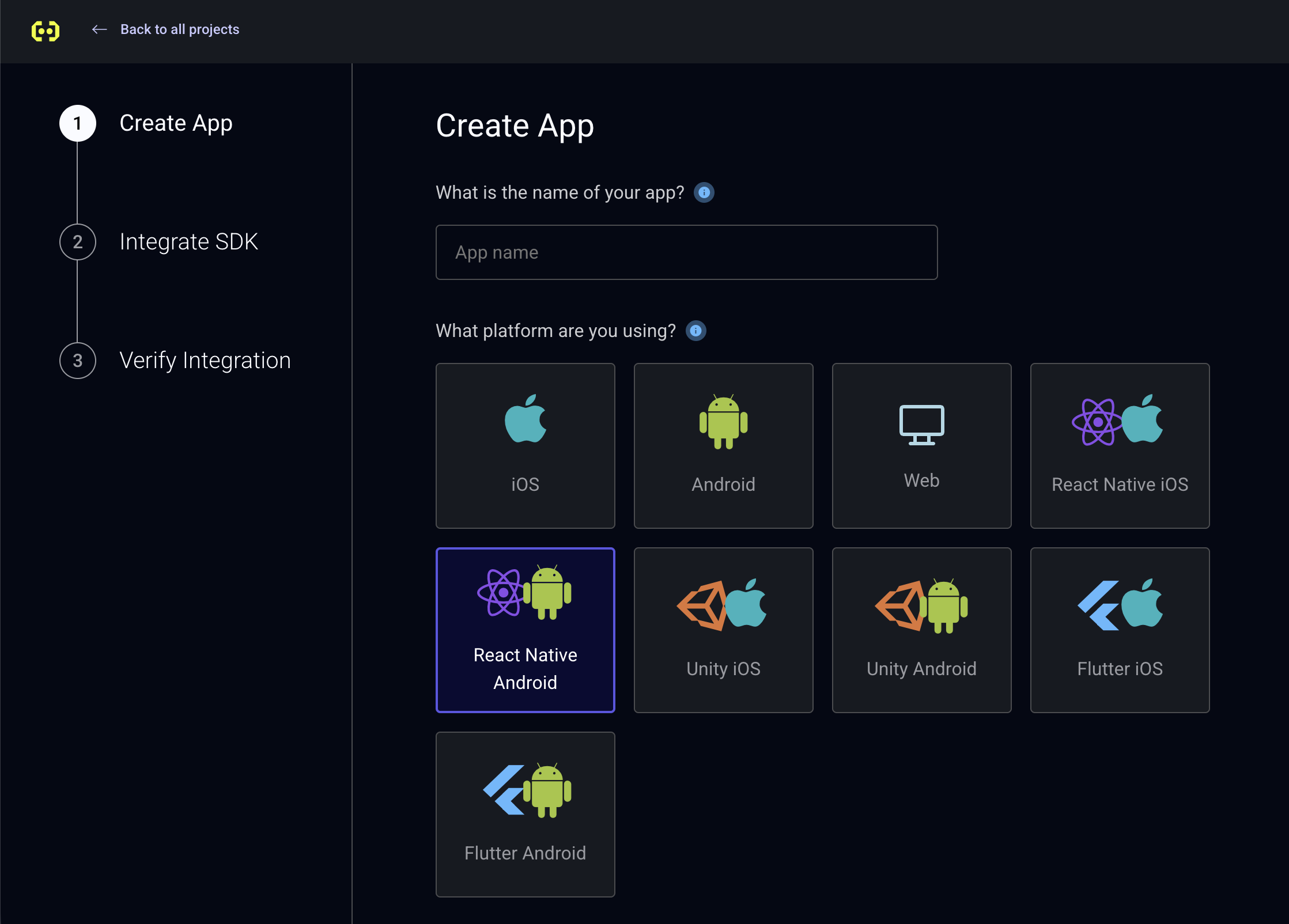Screen dimensions: 1289x924
Task: Pick the Web platform option
Action: click(x=921, y=445)
